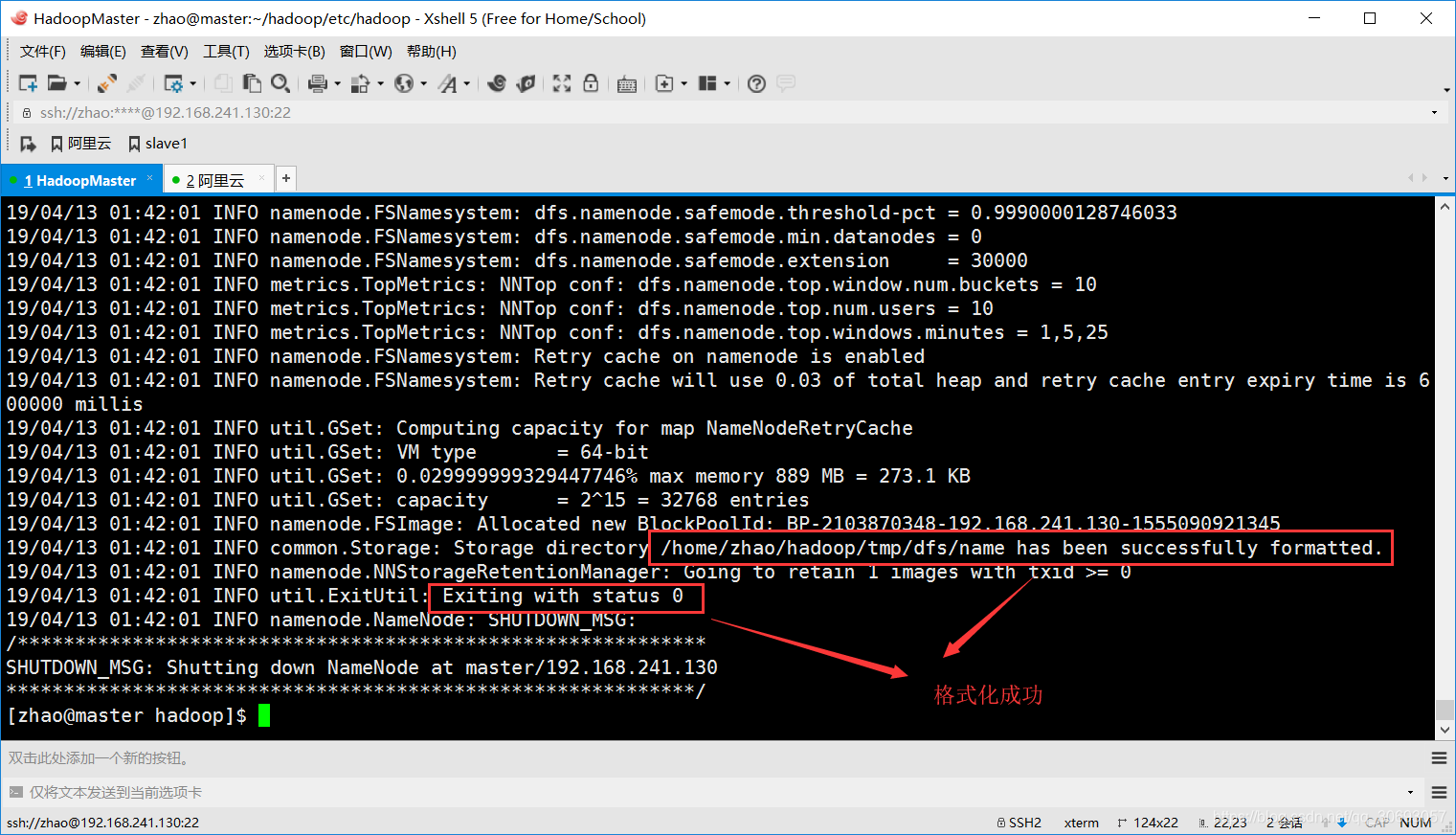
Task: Click the New Session toolbar icon
Action: [29, 83]
